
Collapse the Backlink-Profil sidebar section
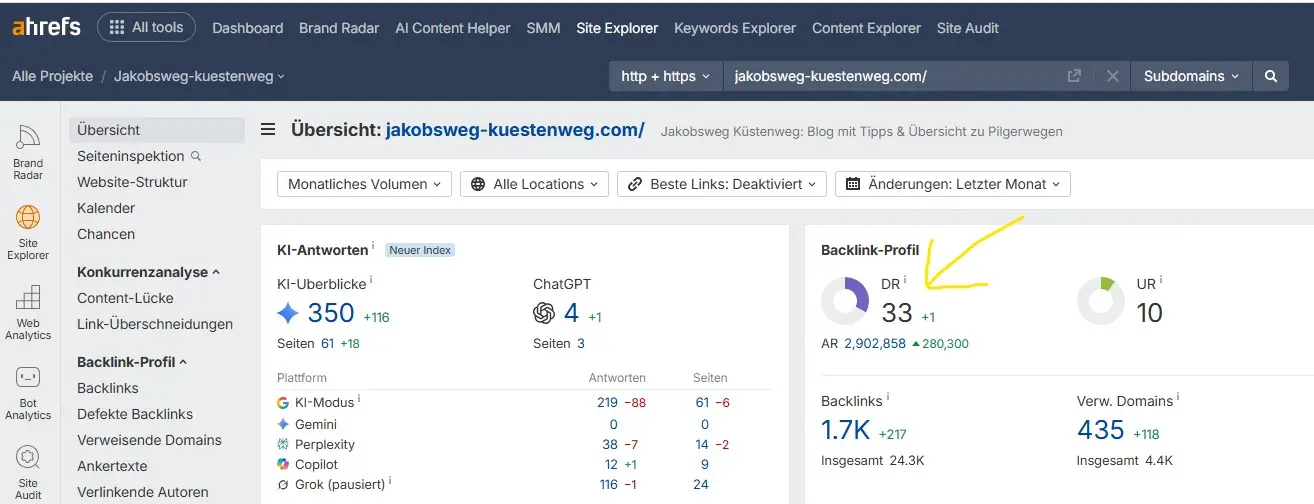click(132, 362)
